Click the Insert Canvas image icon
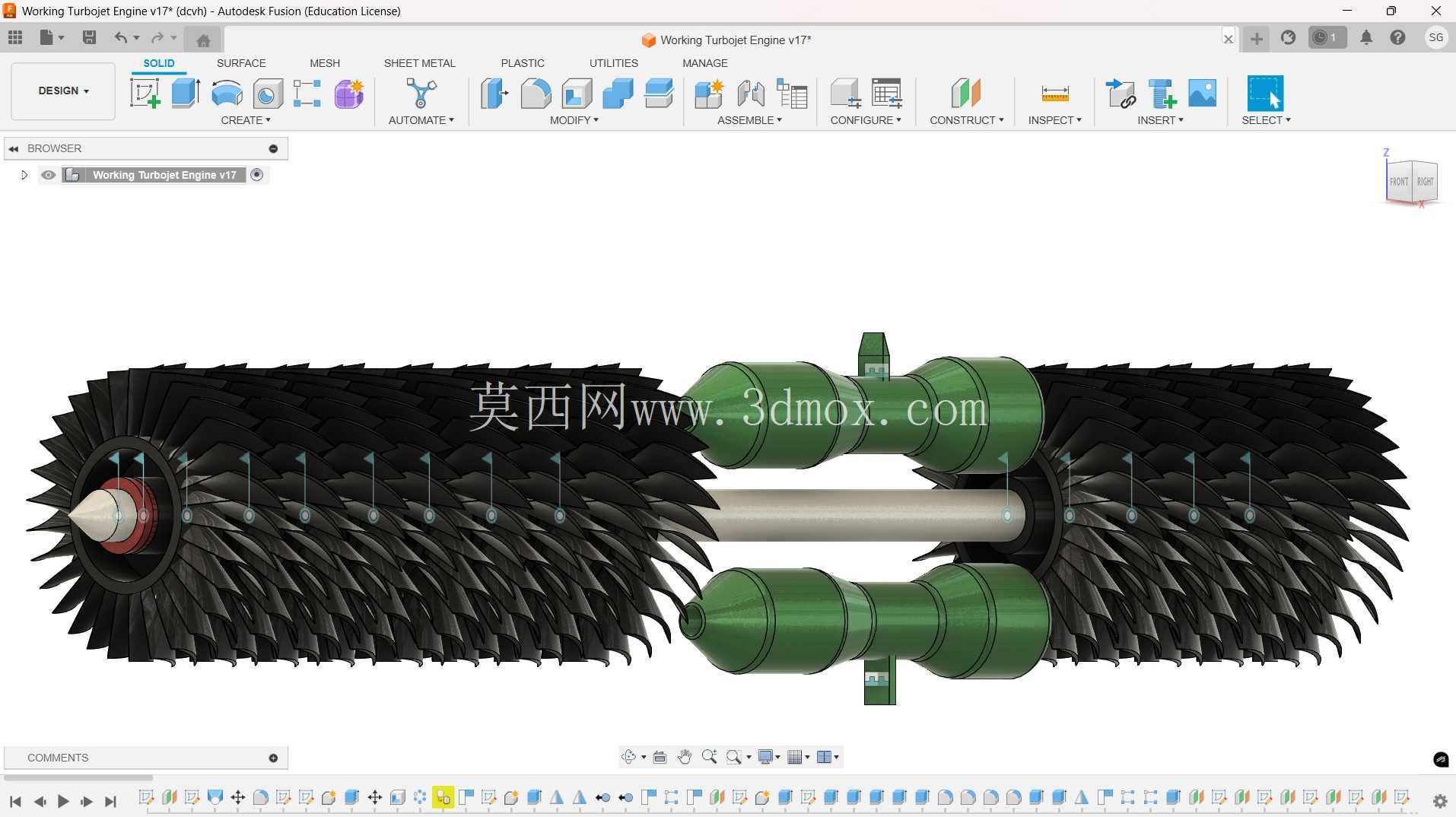This screenshot has height=817, width=1456. 1203,94
